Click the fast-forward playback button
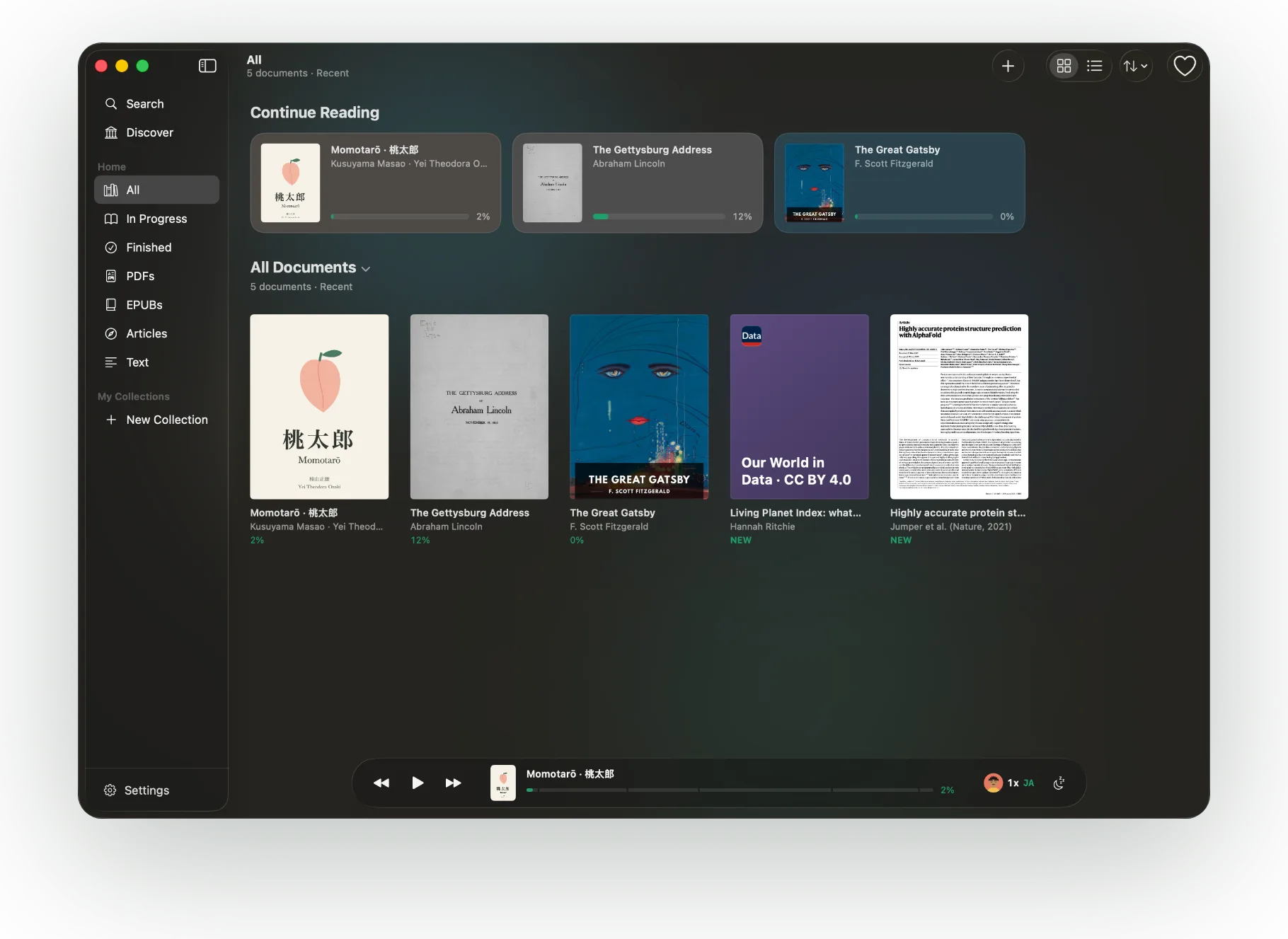Viewport: 1288px width, 939px height. click(454, 783)
